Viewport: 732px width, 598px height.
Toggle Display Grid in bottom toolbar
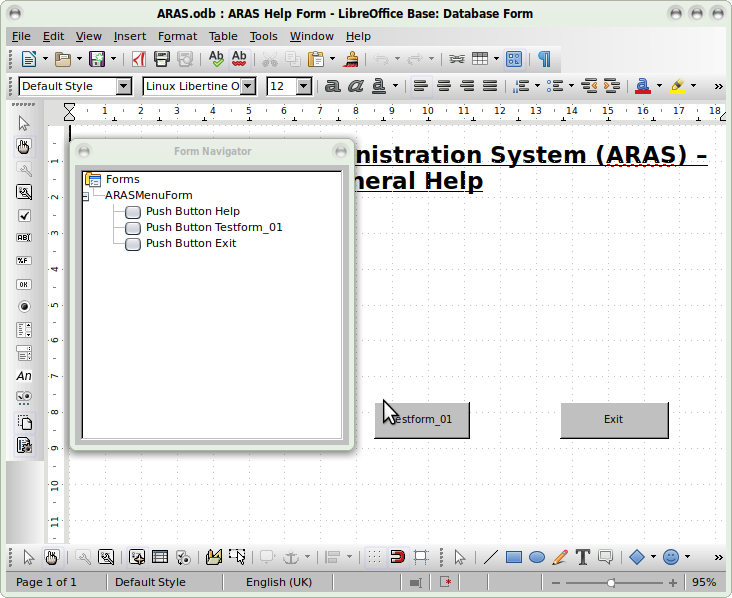(374, 557)
